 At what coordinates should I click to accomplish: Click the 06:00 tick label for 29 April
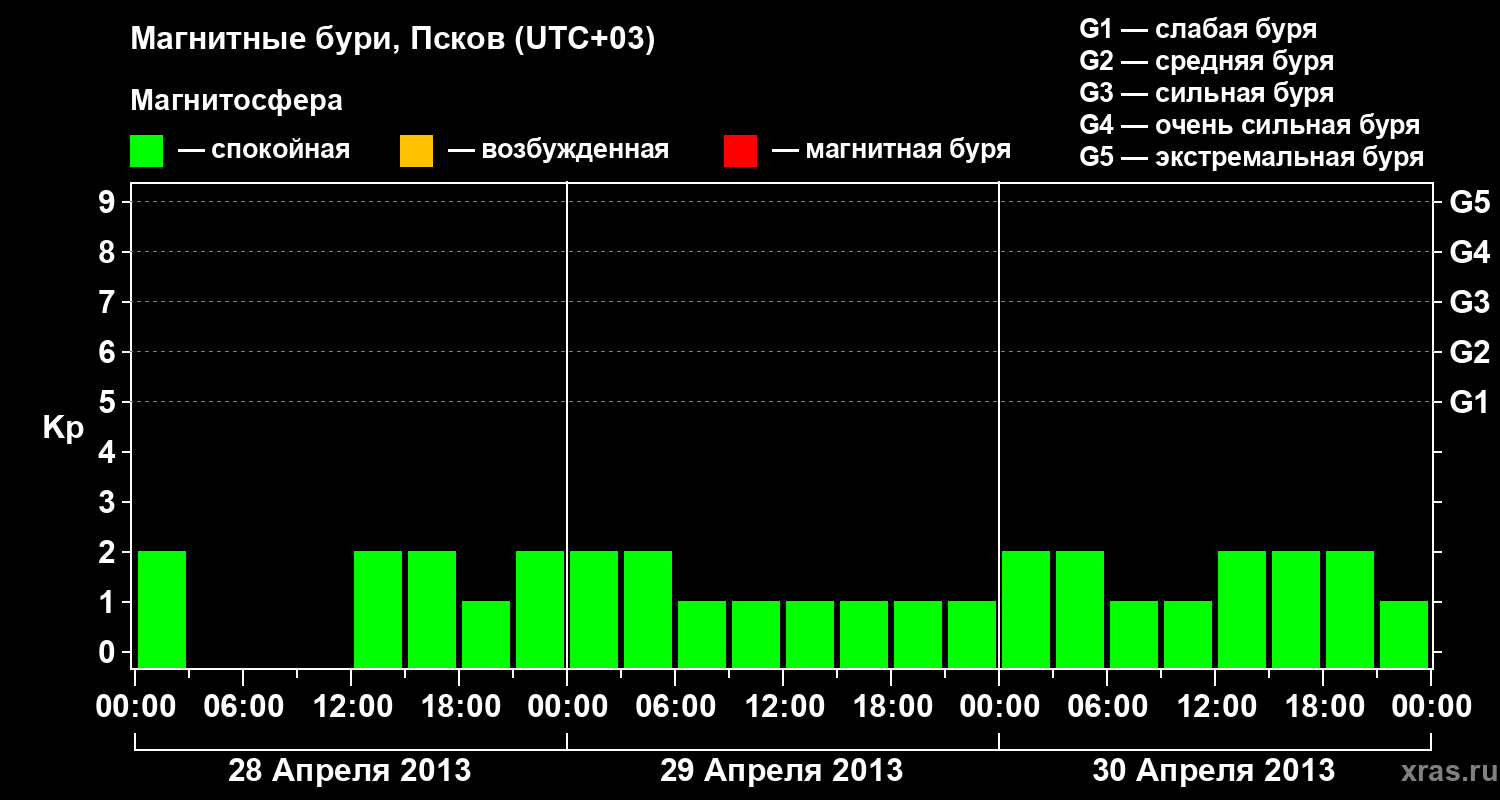(675, 707)
